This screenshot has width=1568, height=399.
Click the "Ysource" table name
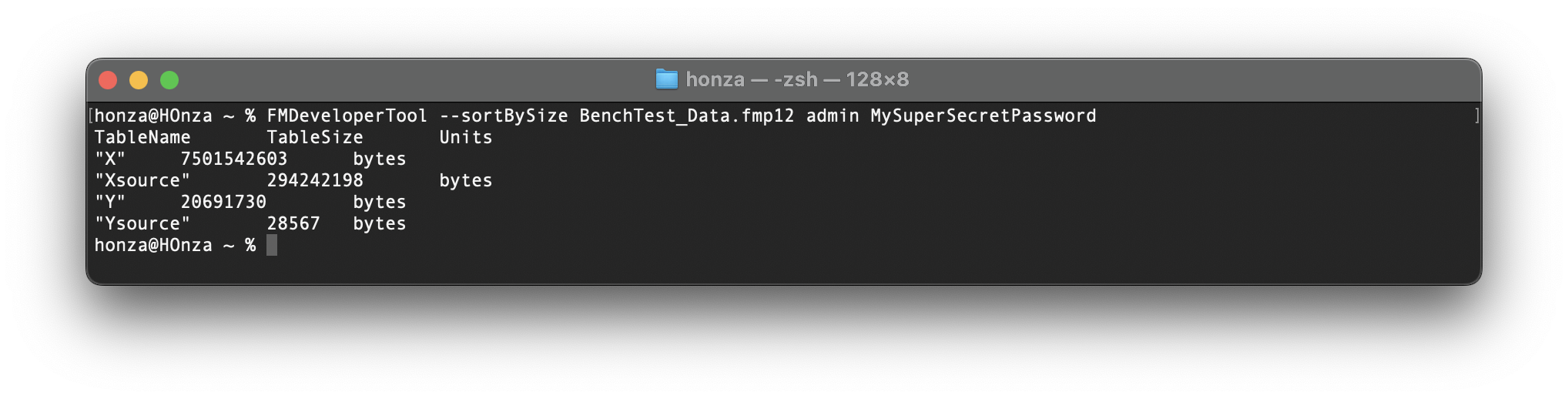(x=142, y=224)
